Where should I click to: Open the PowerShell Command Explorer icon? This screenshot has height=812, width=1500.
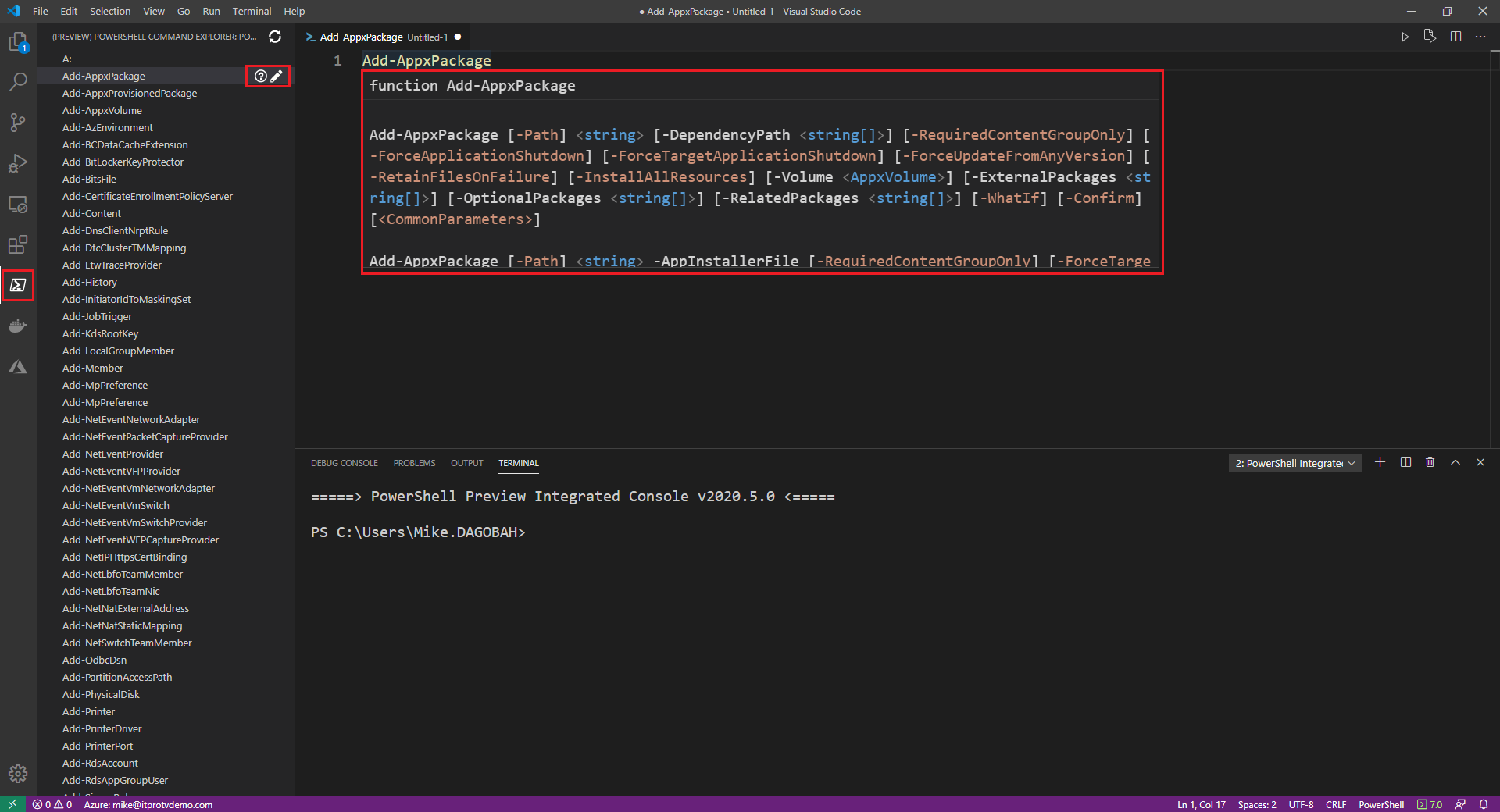click(x=18, y=285)
